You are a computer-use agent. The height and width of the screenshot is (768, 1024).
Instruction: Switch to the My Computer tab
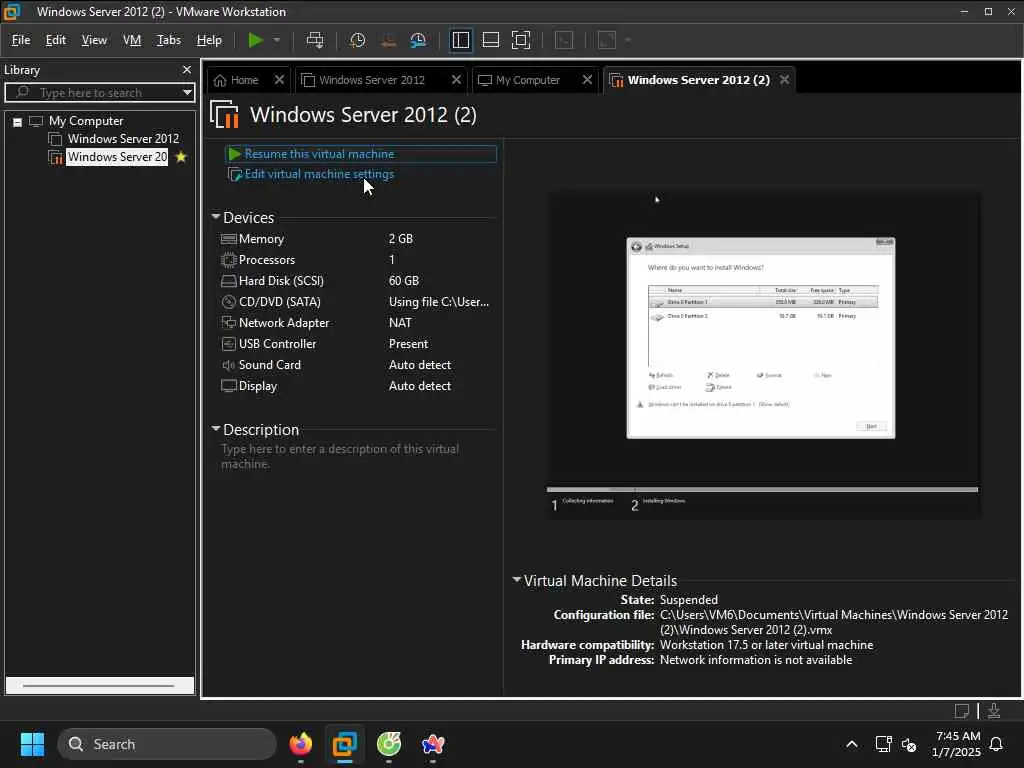pyautogui.click(x=528, y=80)
